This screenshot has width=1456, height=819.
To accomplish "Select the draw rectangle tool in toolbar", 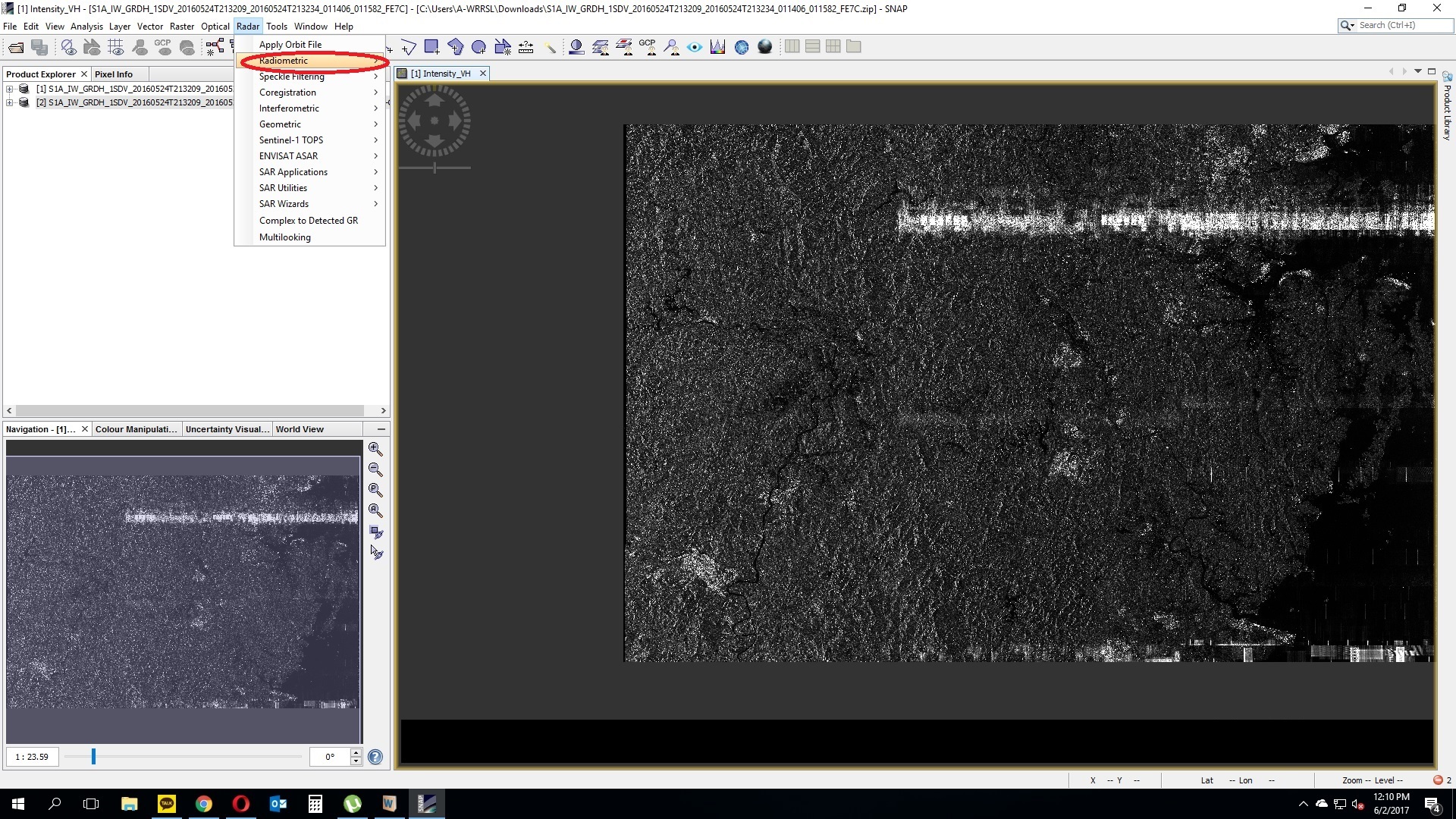I will [431, 47].
